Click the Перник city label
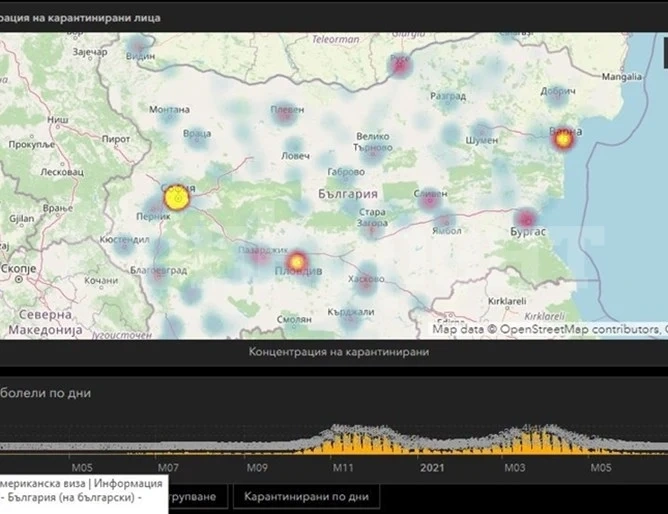This screenshot has width=668, height=514. point(153,216)
